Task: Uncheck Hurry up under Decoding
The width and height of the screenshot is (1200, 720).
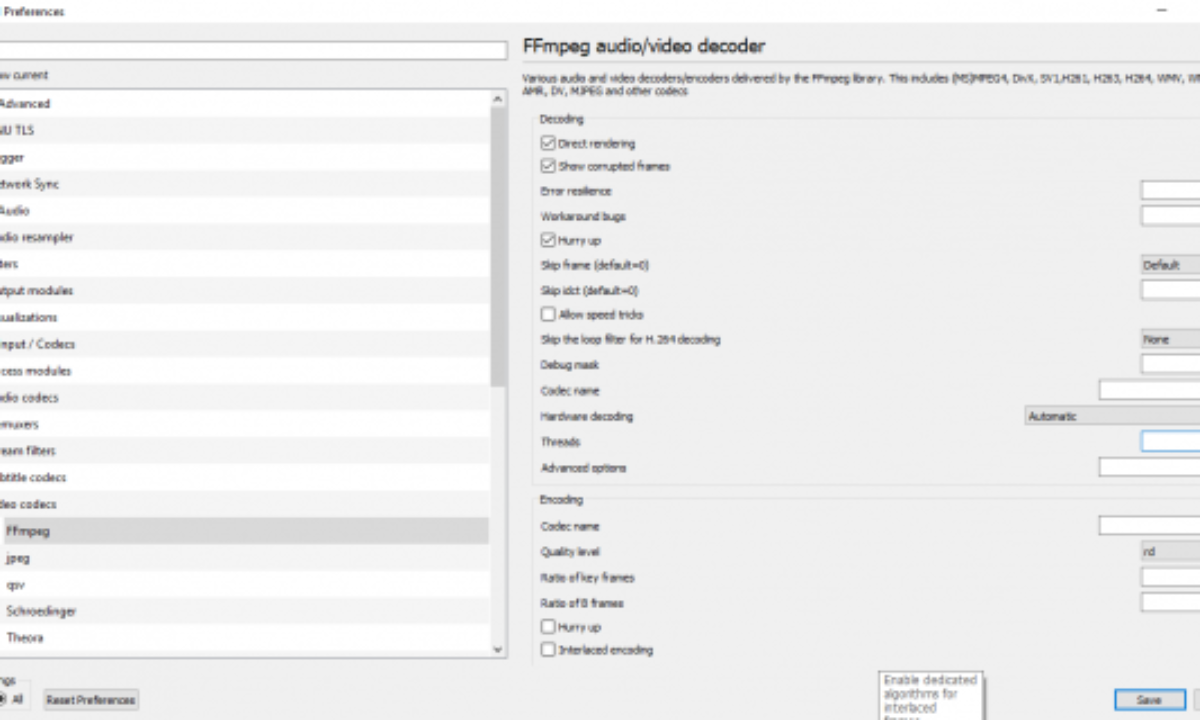Action: tap(547, 240)
